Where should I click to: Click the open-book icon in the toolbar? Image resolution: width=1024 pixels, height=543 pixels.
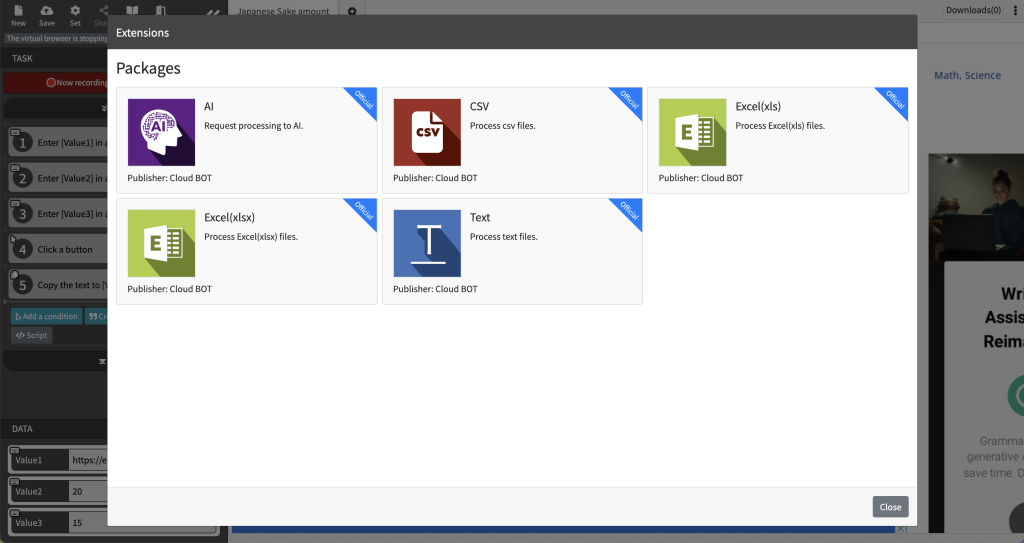coord(132,10)
